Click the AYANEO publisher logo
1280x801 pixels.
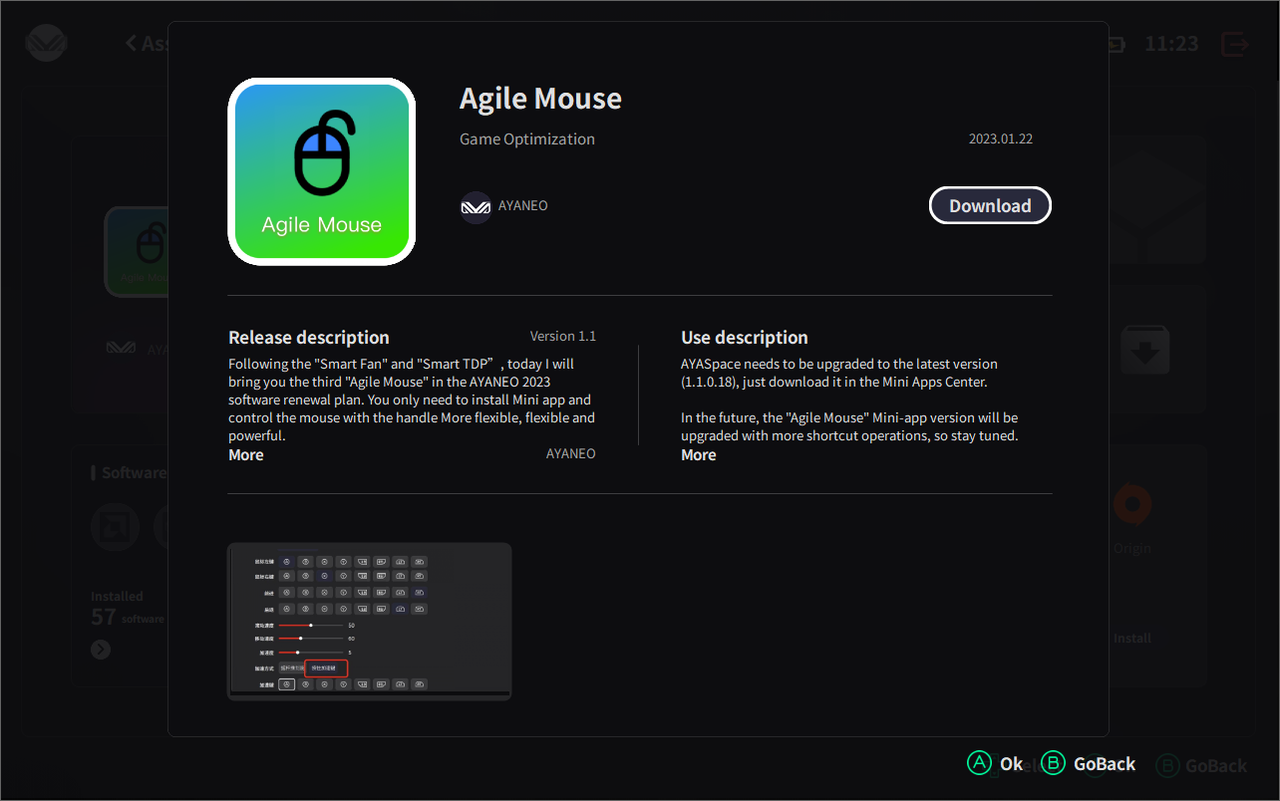click(475, 207)
